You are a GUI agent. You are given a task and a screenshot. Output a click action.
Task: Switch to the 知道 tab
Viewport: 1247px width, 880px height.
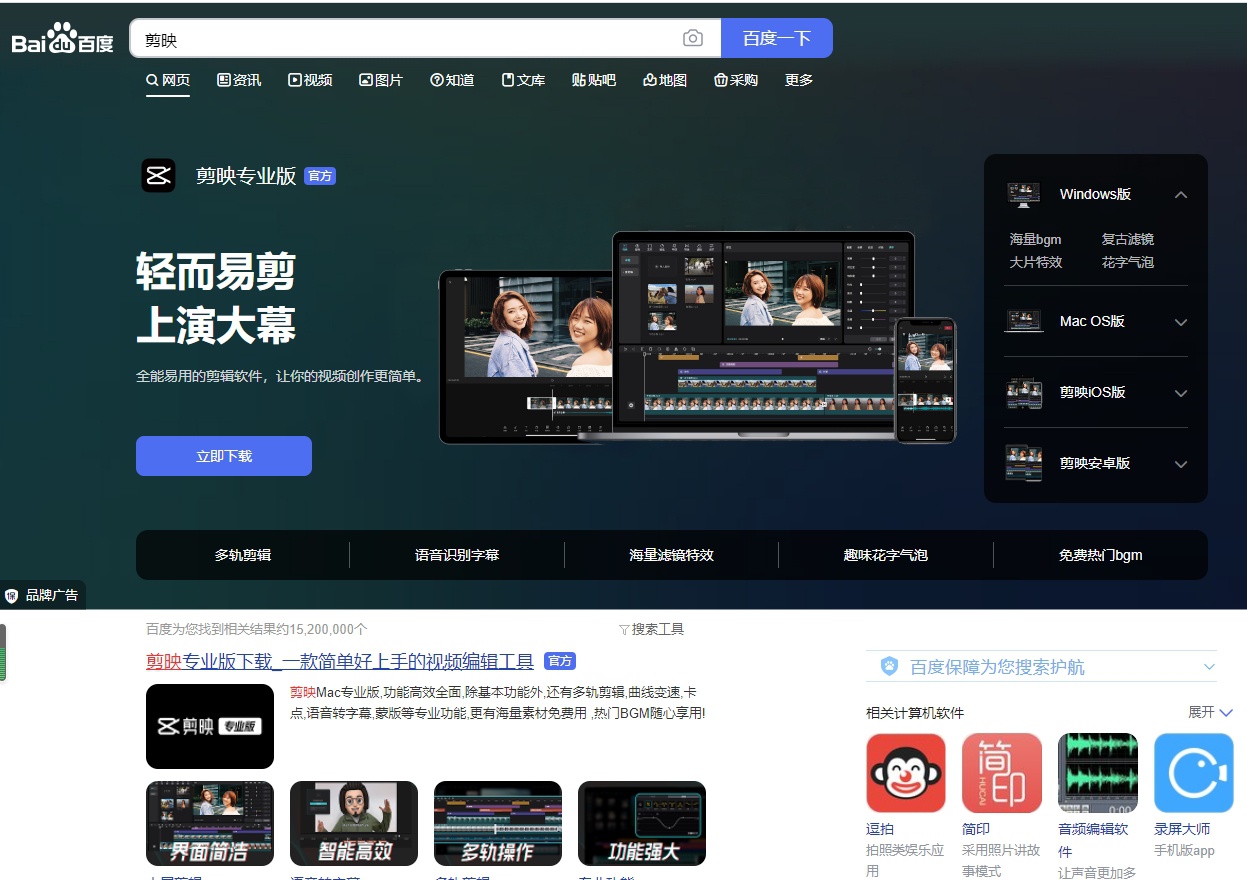pyautogui.click(x=452, y=80)
